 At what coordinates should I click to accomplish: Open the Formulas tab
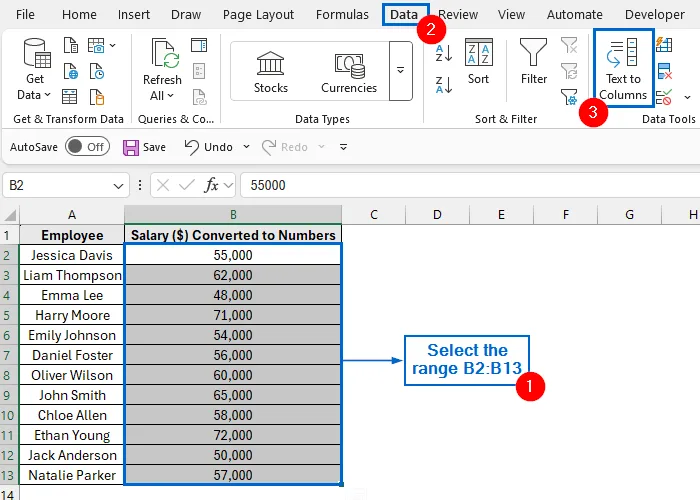342,15
